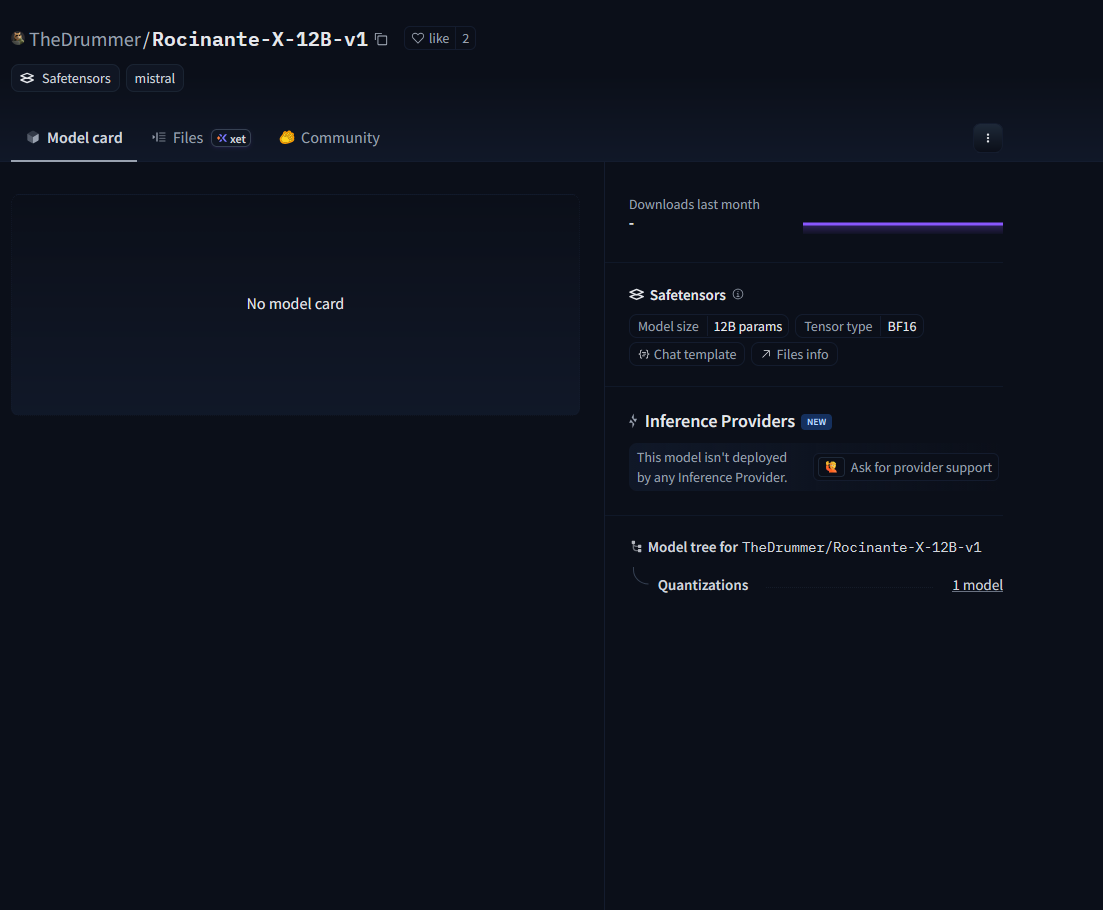This screenshot has height=910, width=1103.
Task: Click the Inference Providers lightning icon
Action: tap(634, 421)
